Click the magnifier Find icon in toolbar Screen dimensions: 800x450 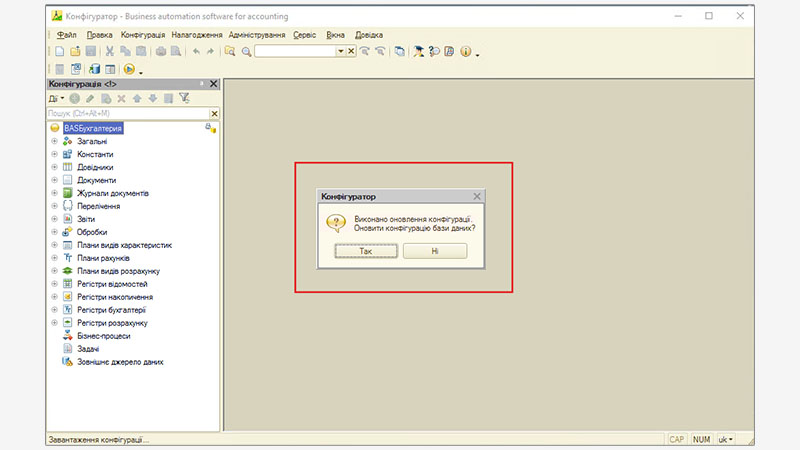pos(246,51)
